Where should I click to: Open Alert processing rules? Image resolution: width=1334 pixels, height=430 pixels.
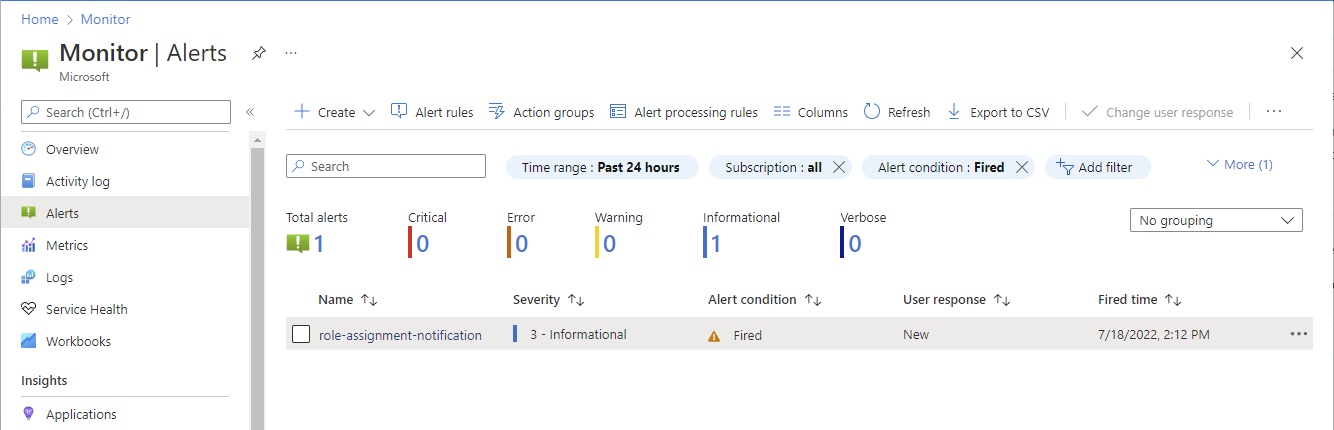pos(684,112)
